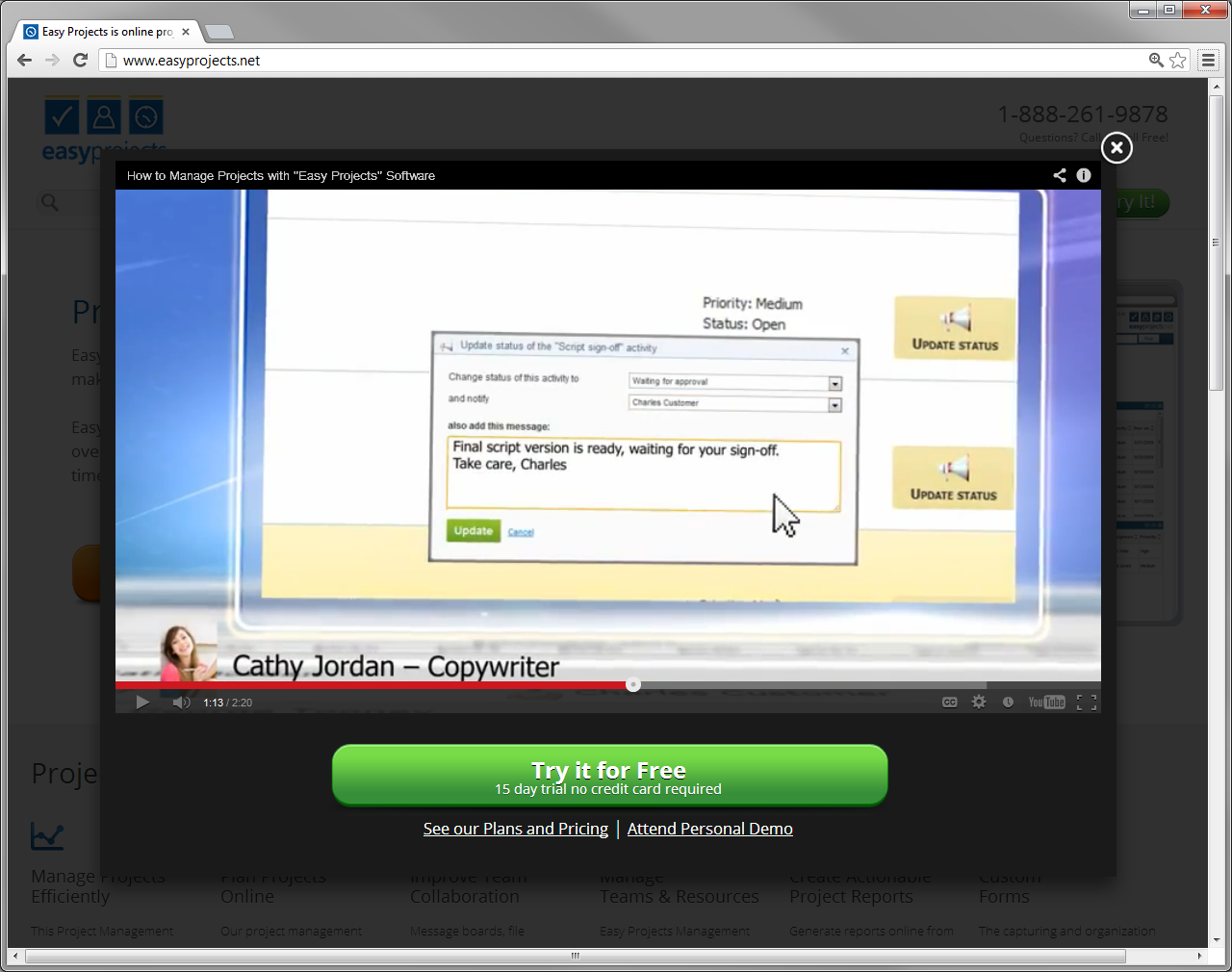Click the horizontal scroll right arrow

1199,956
